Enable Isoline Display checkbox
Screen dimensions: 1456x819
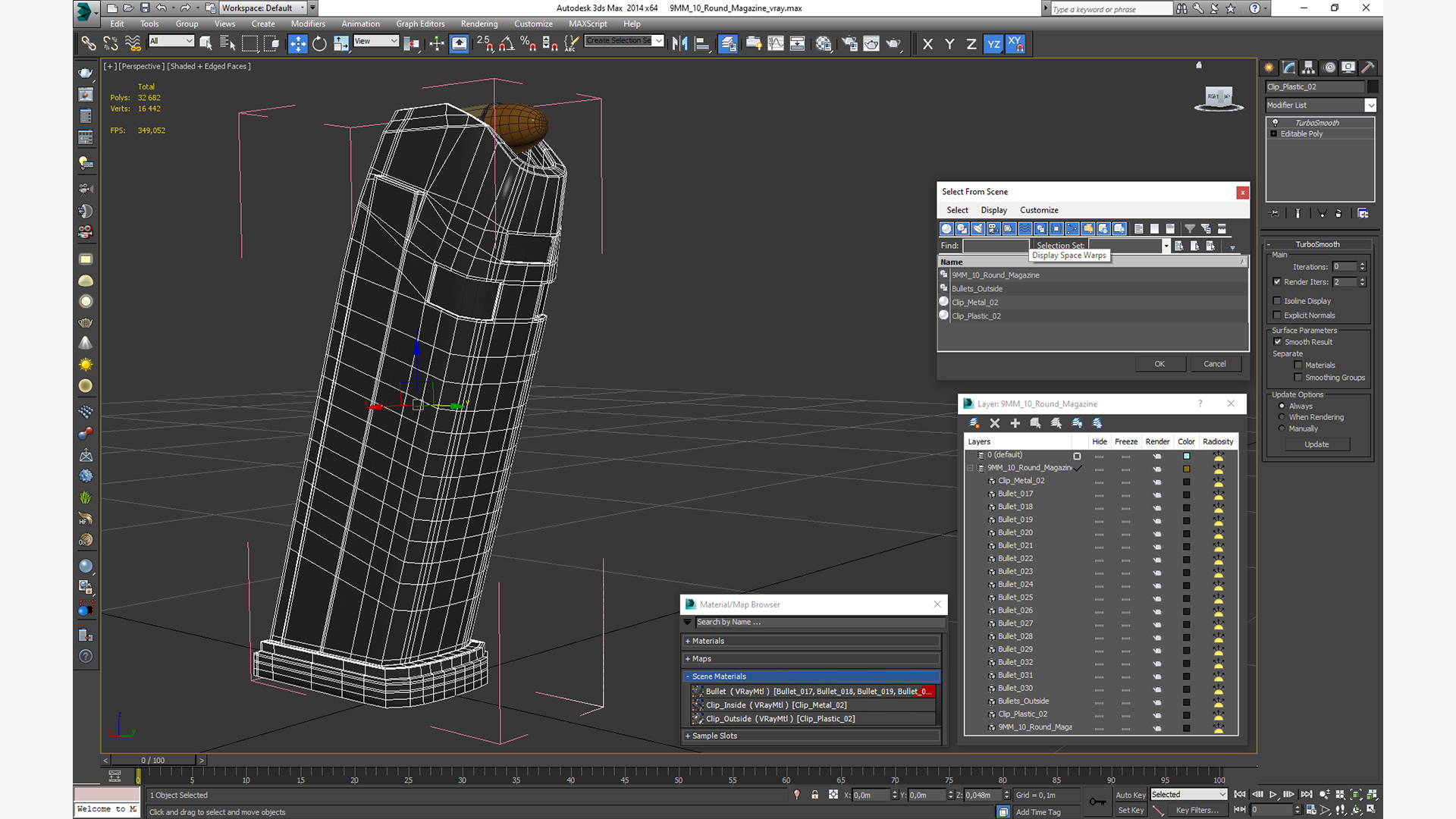coord(1277,301)
